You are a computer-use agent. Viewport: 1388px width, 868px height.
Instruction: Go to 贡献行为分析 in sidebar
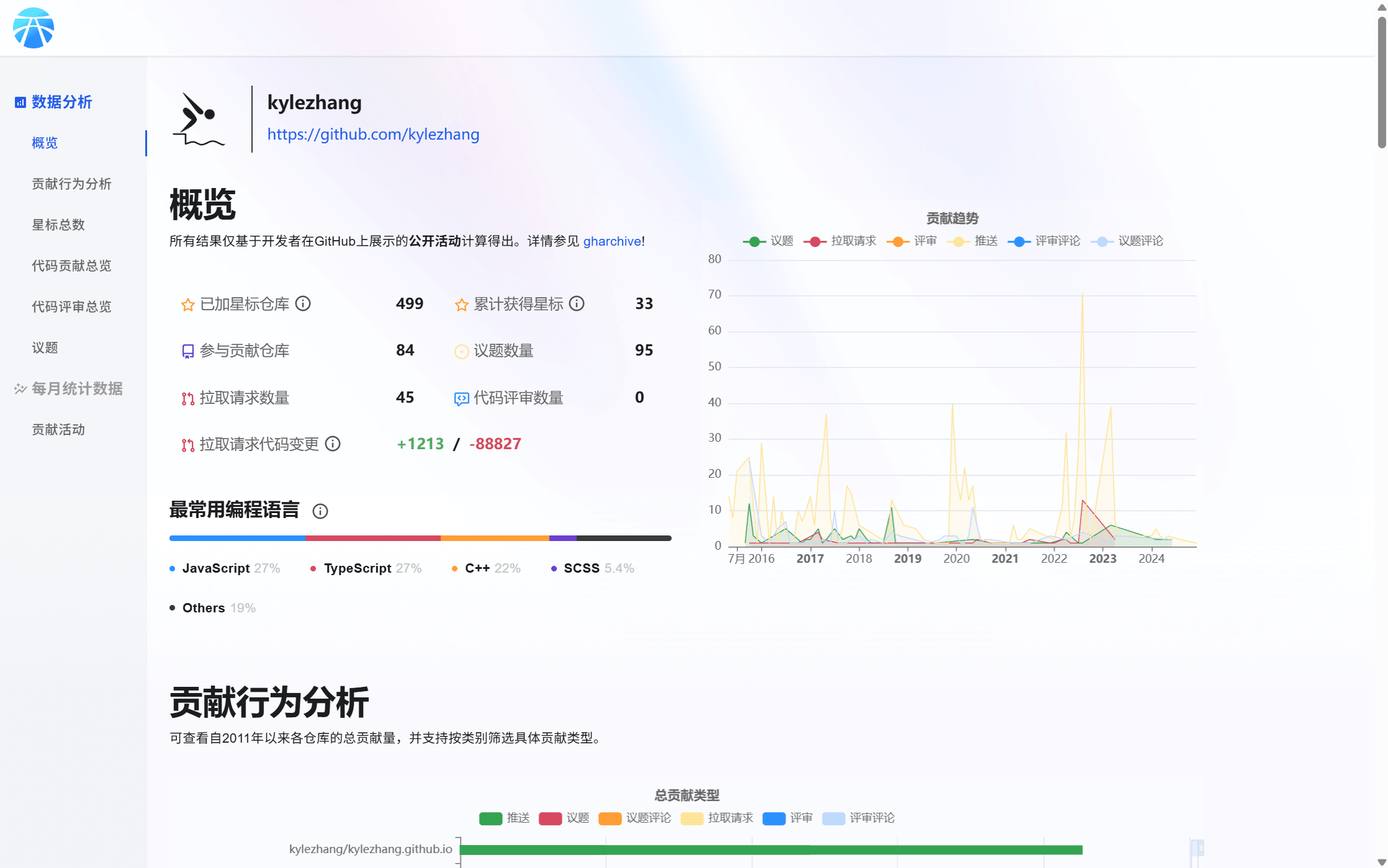71,184
